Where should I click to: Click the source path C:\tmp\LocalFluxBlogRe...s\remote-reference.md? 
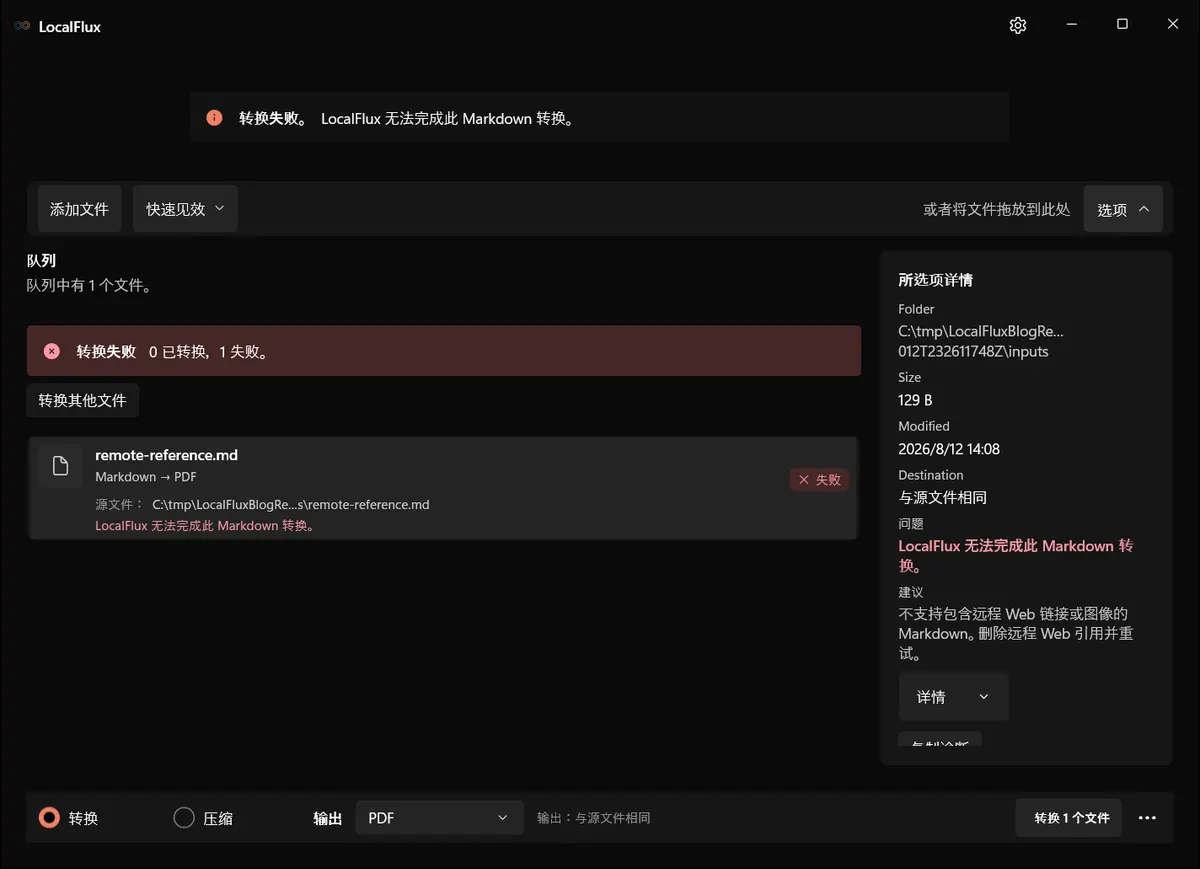[291, 505]
